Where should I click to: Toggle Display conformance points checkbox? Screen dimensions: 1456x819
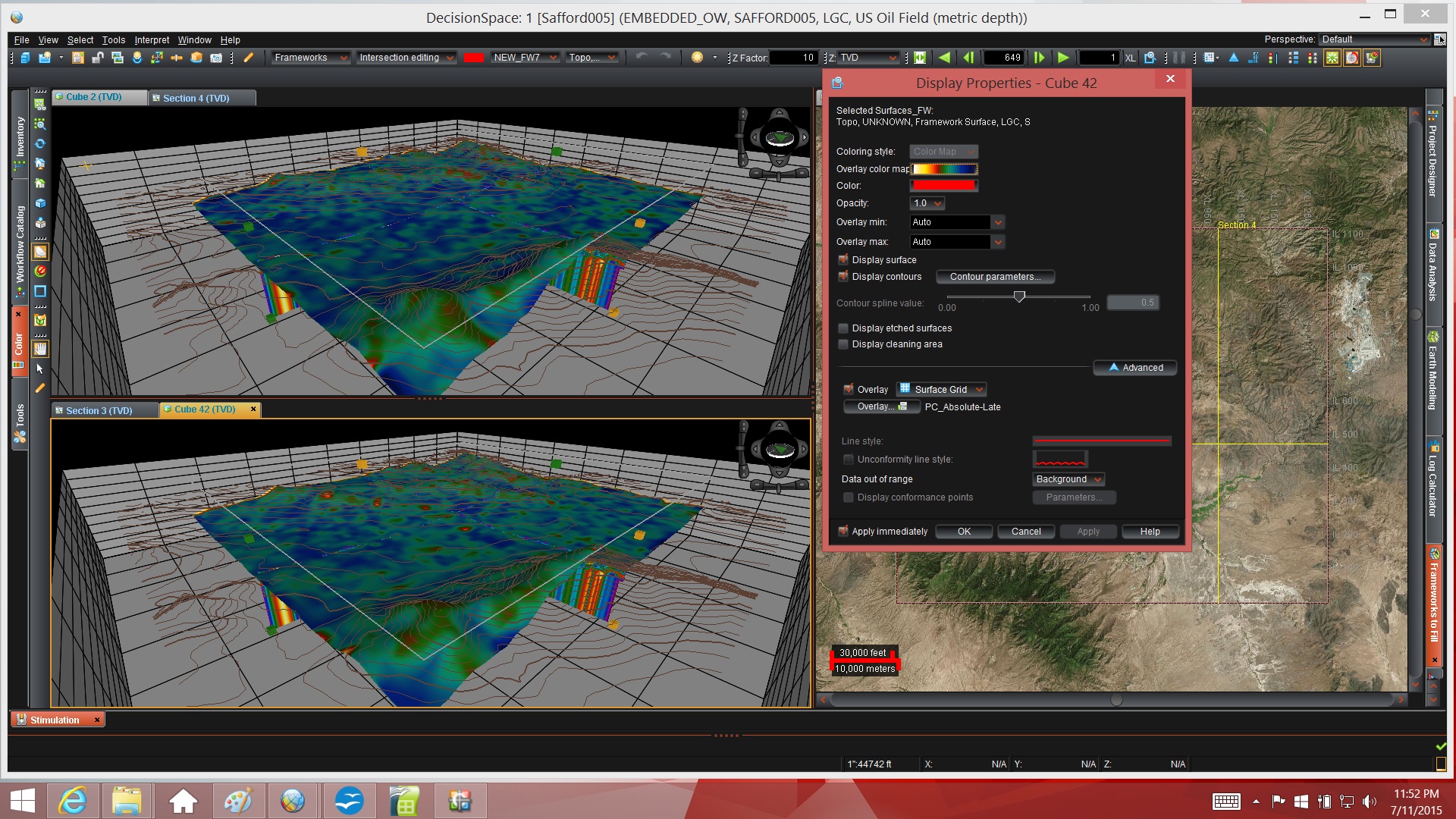click(x=849, y=497)
